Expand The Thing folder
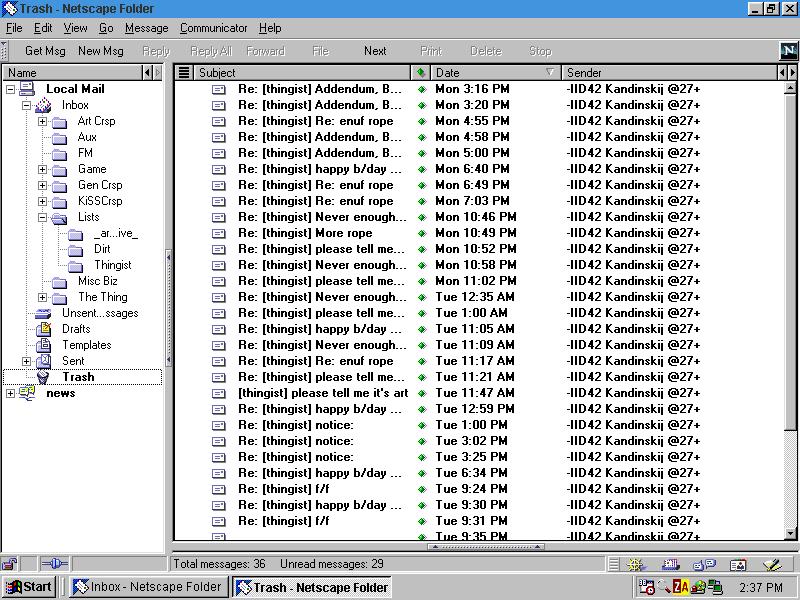 [42, 297]
